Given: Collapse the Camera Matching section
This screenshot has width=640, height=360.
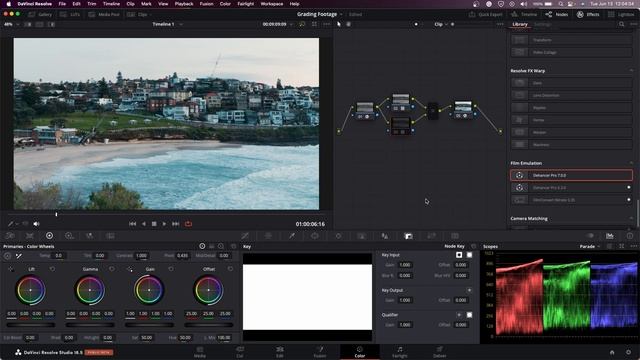Looking at the screenshot, I should (x=631, y=218).
